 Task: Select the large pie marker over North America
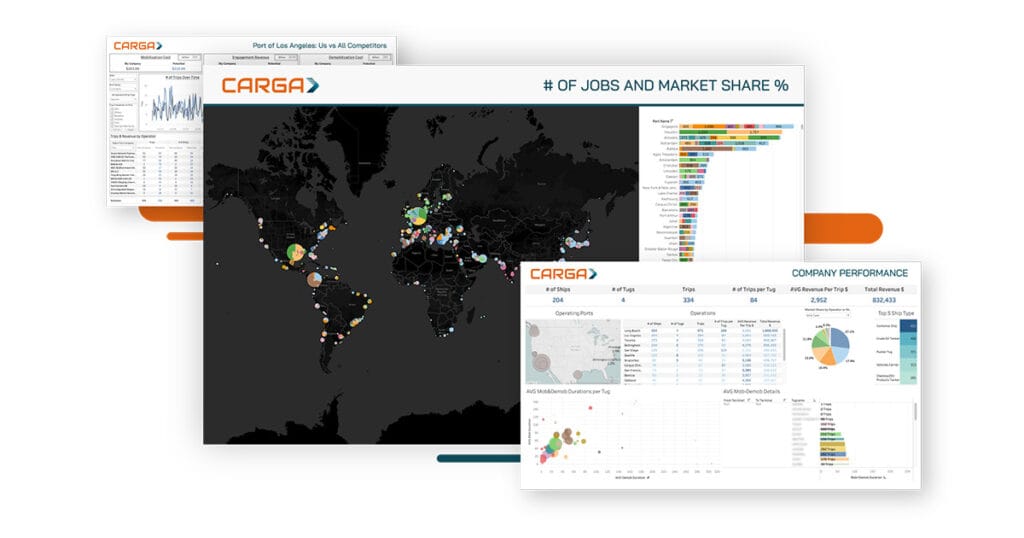click(x=297, y=253)
